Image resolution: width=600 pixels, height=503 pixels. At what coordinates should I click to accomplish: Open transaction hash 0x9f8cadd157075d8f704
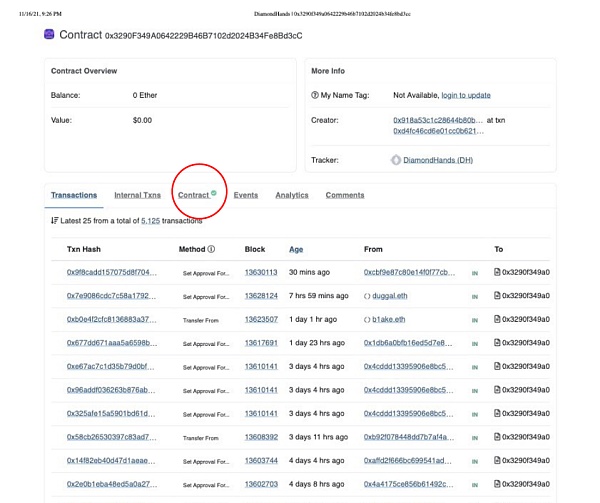tap(111, 272)
